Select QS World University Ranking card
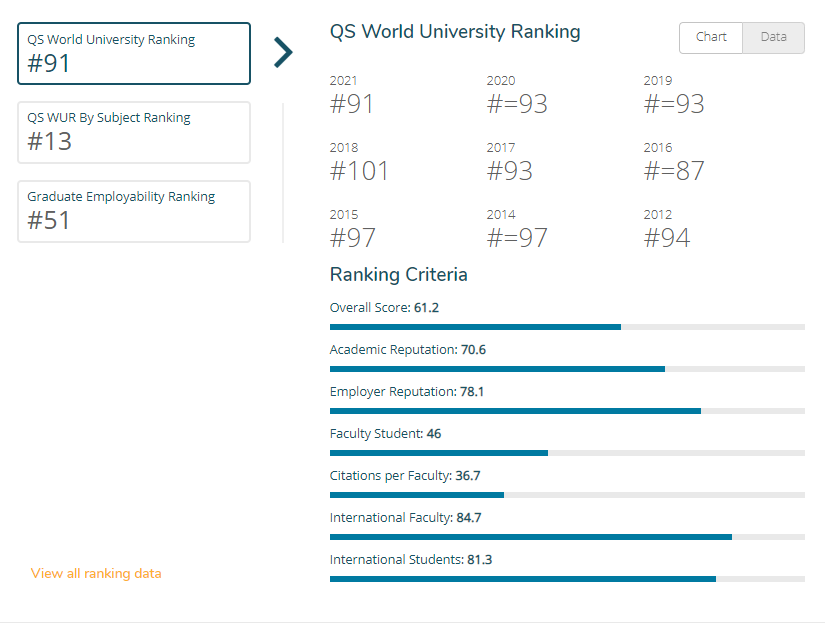This screenshot has width=825, height=623. coord(134,54)
